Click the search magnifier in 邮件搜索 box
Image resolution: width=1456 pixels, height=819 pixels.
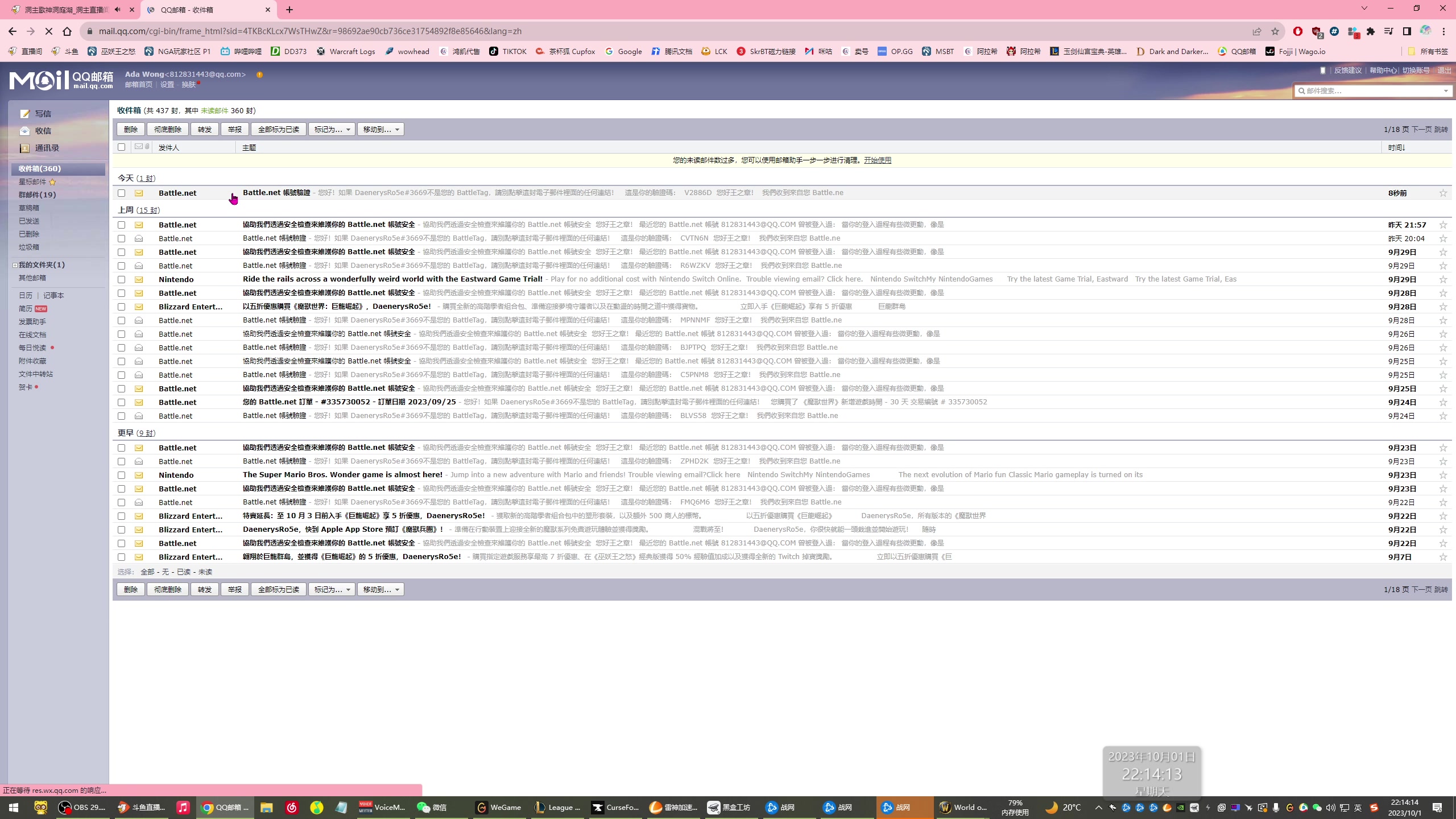click(1301, 90)
